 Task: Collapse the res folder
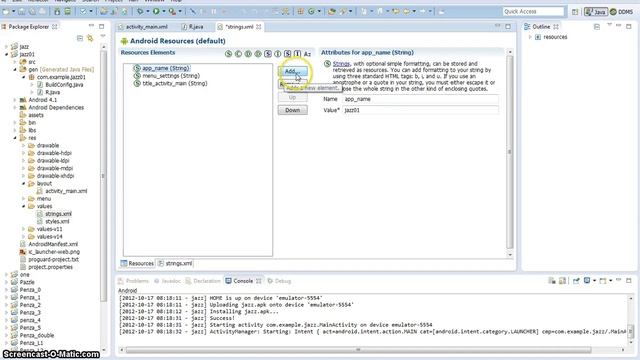click(15, 138)
